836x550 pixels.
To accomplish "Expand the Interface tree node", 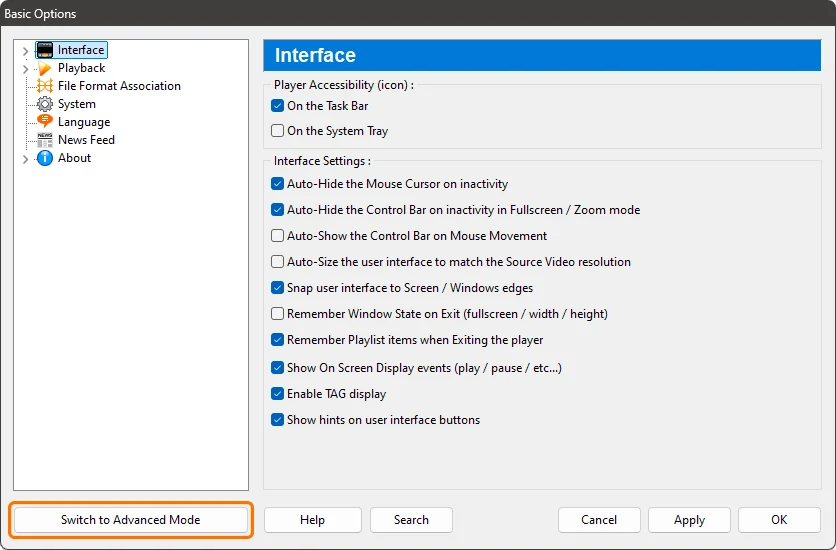I will [25, 51].
